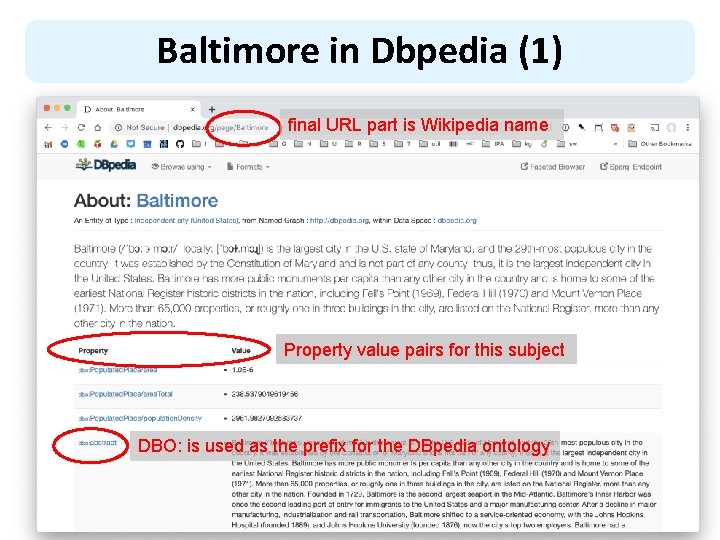Open the Faceted Browser link
This screenshot has height=540, width=720.
pos(553,167)
